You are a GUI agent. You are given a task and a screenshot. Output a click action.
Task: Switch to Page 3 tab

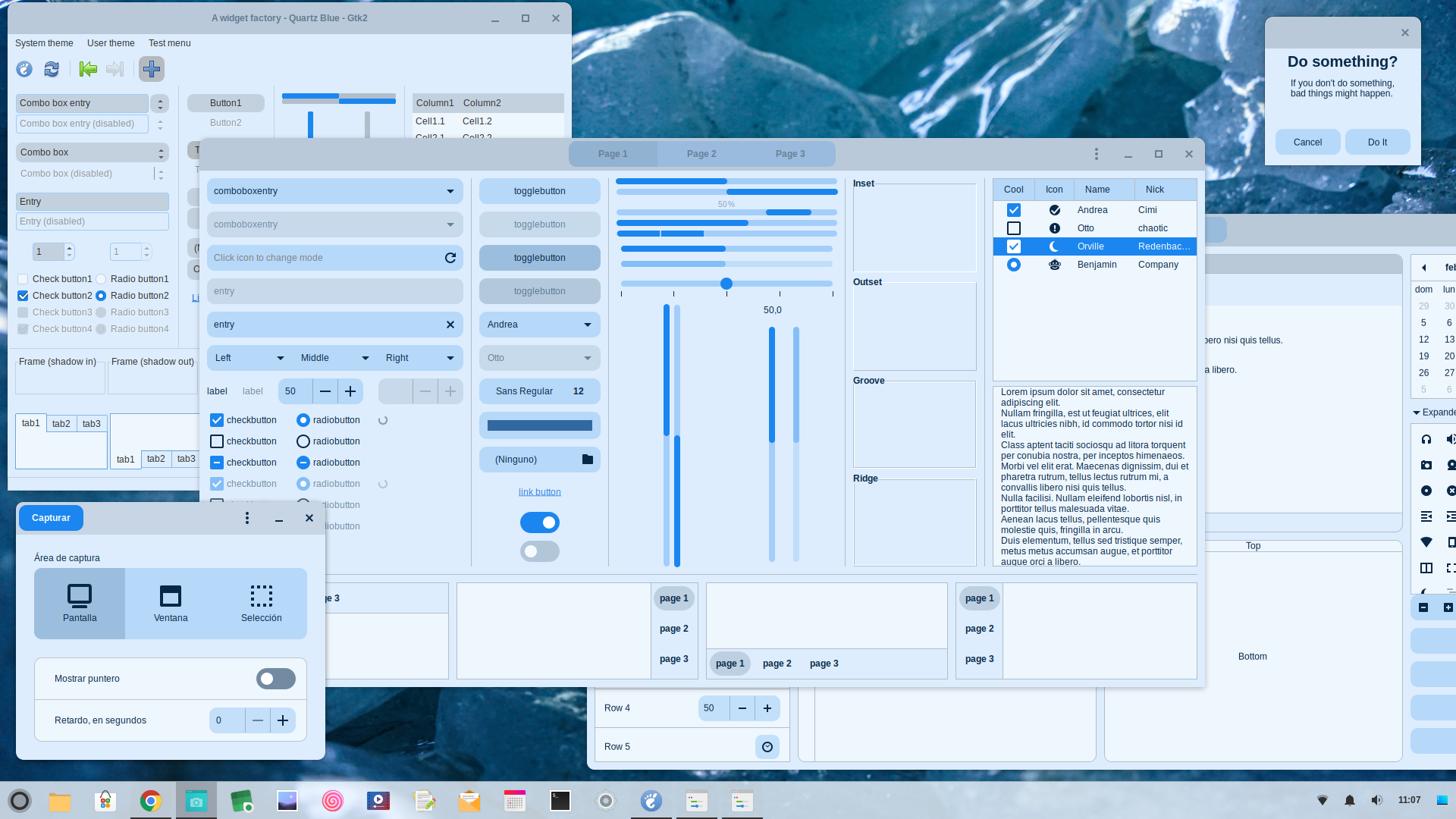[790, 154]
